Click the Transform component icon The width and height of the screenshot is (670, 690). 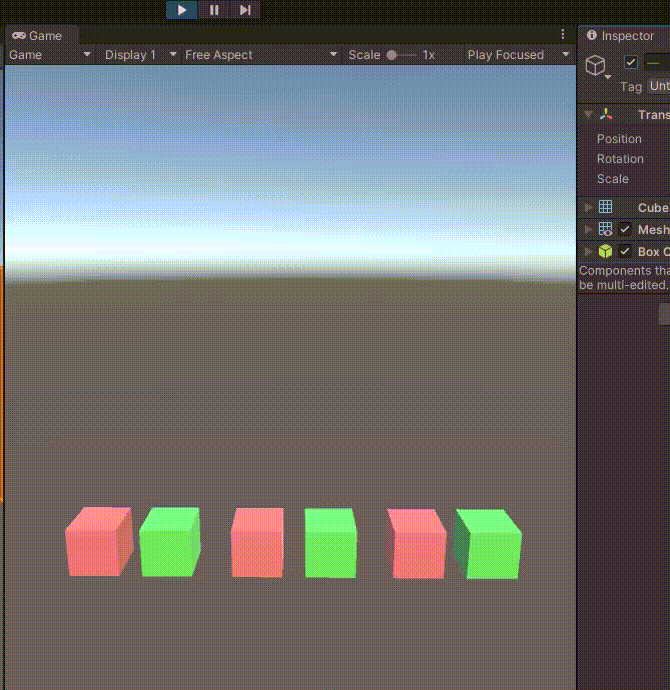click(606, 115)
